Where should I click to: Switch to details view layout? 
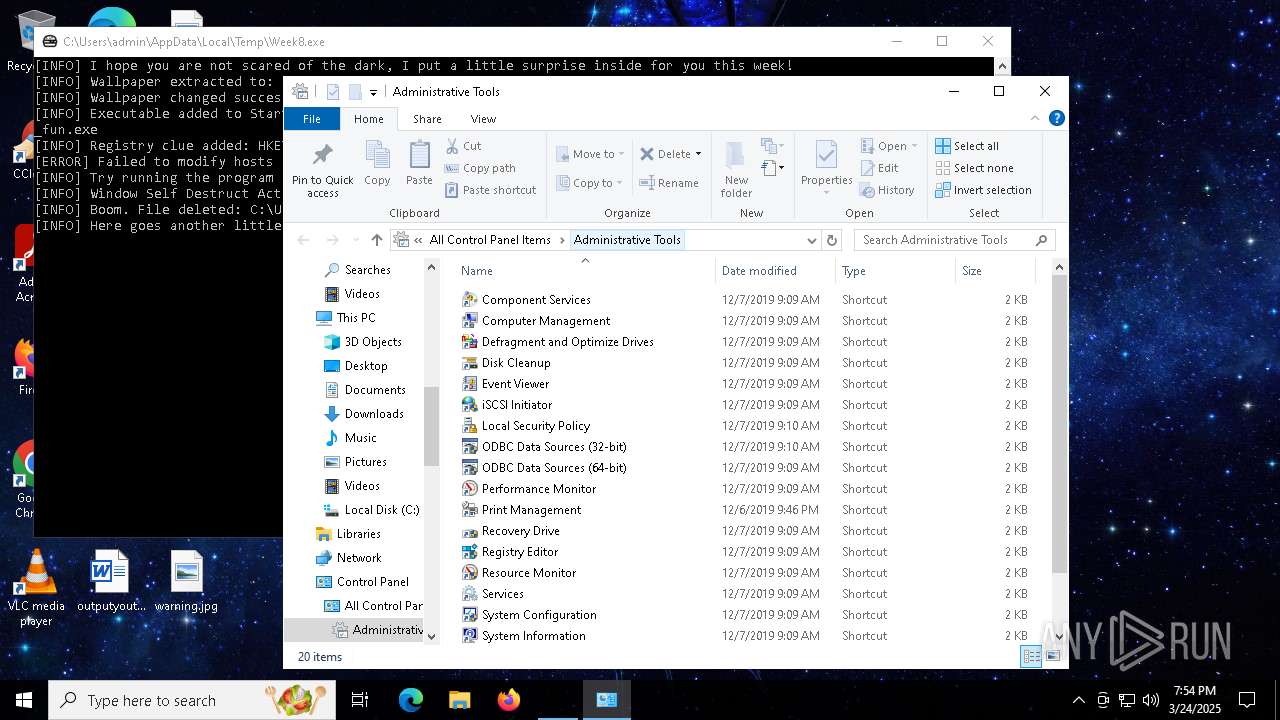[x=1030, y=657]
